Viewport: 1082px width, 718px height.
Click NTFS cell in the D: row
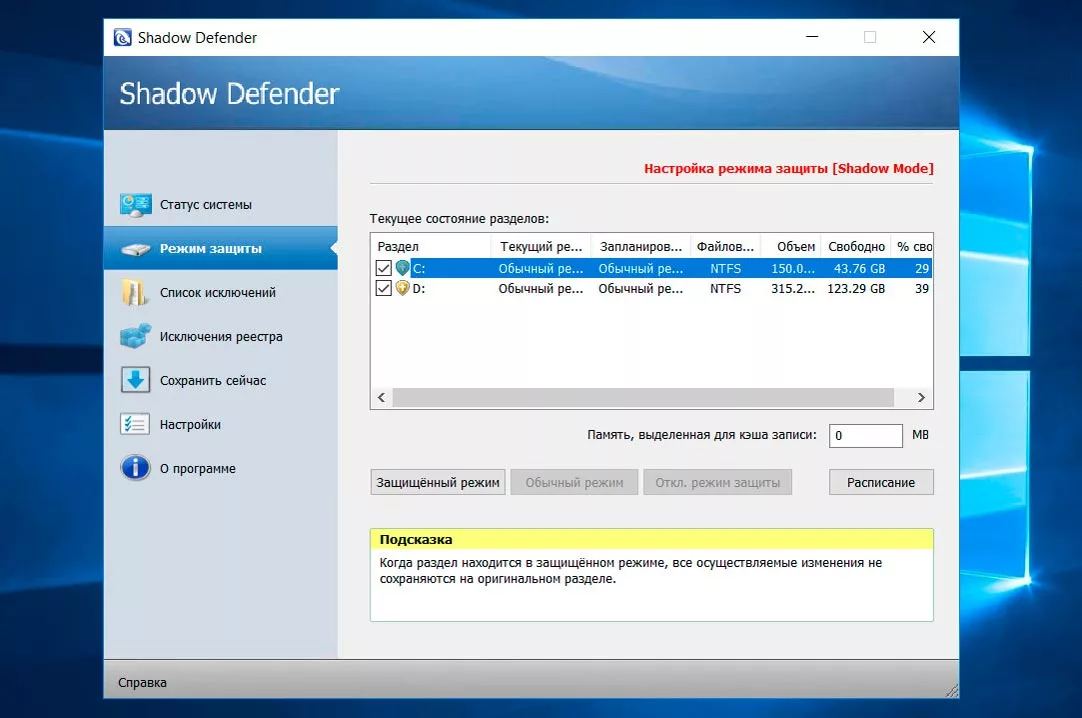click(725, 289)
